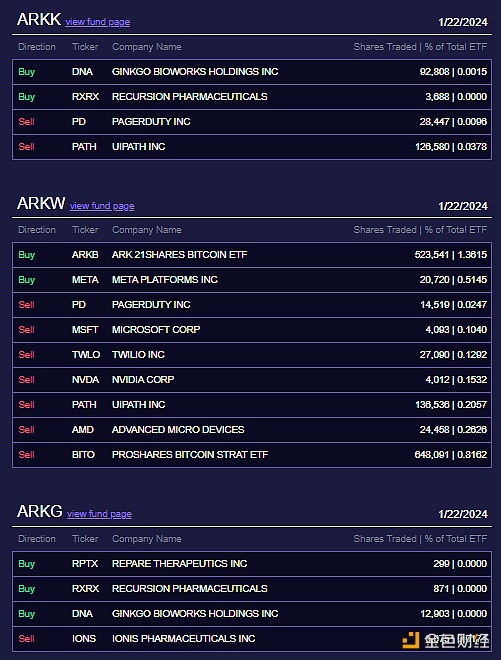Click the Direction column header in ARKK table
The image size is (501, 660).
click(x=37, y=47)
